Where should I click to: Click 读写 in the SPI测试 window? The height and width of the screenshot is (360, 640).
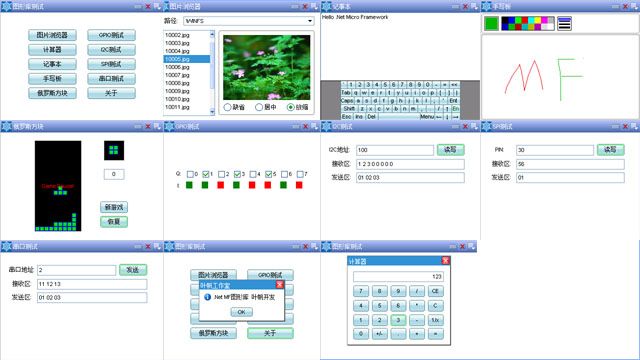coord(611,150)
